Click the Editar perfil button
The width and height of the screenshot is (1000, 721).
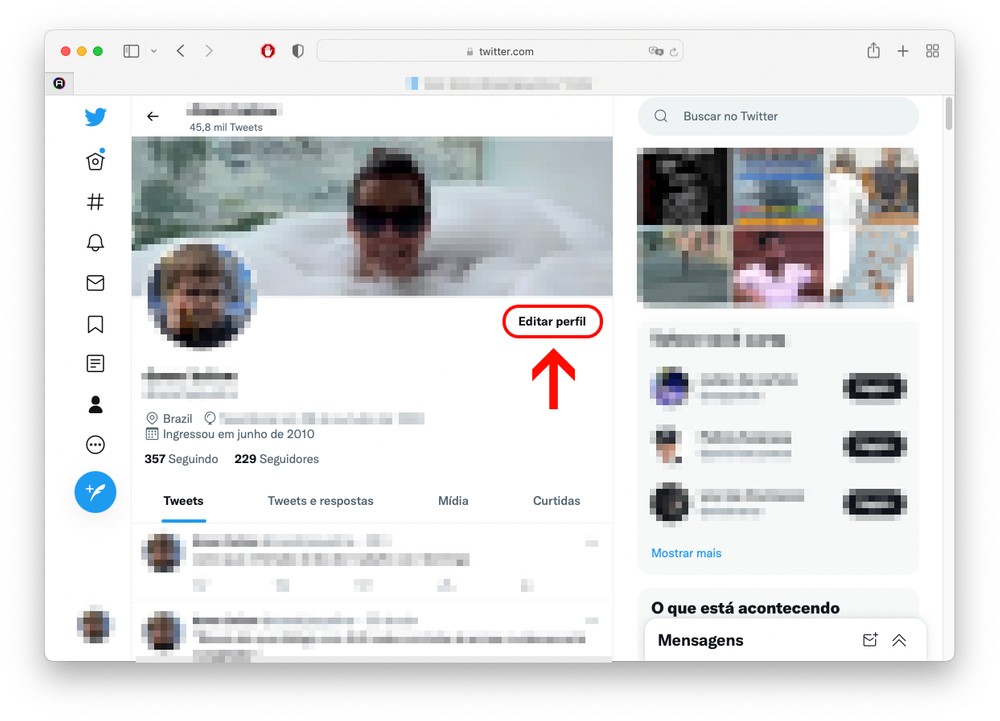(x=552, y=322)
